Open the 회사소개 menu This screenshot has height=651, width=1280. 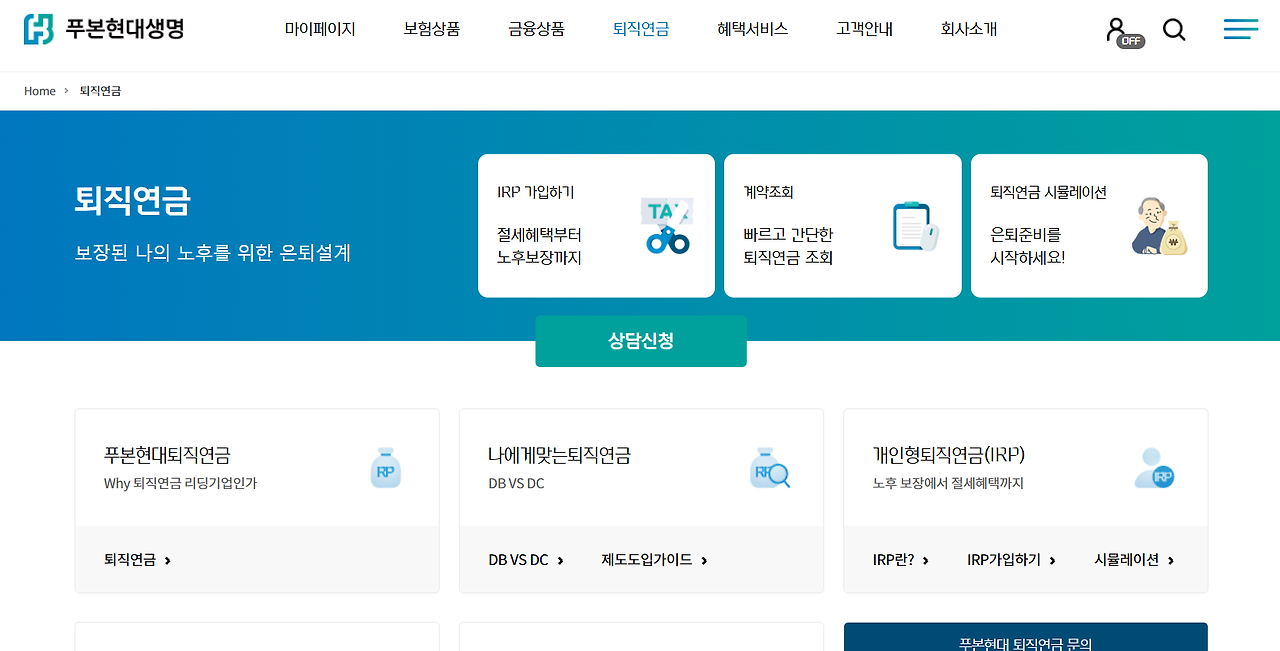969,30
